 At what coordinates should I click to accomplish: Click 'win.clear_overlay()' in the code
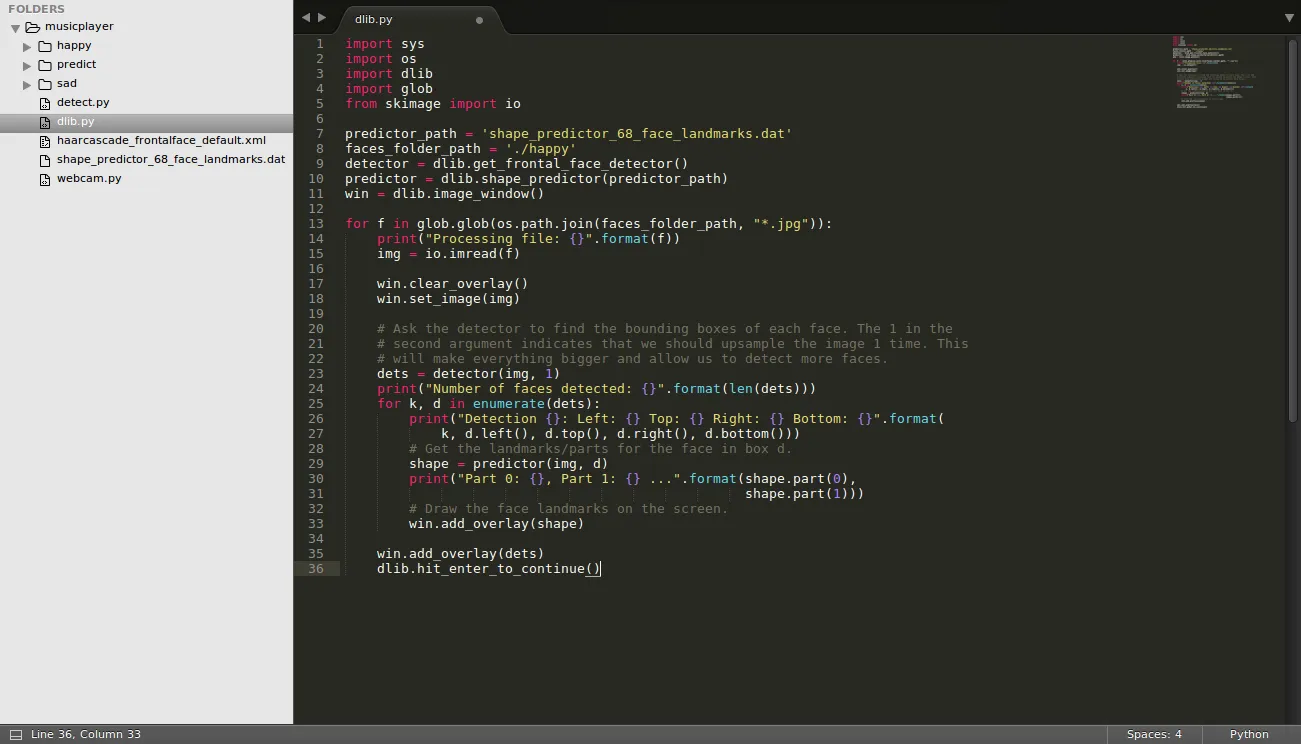point(453,284)
